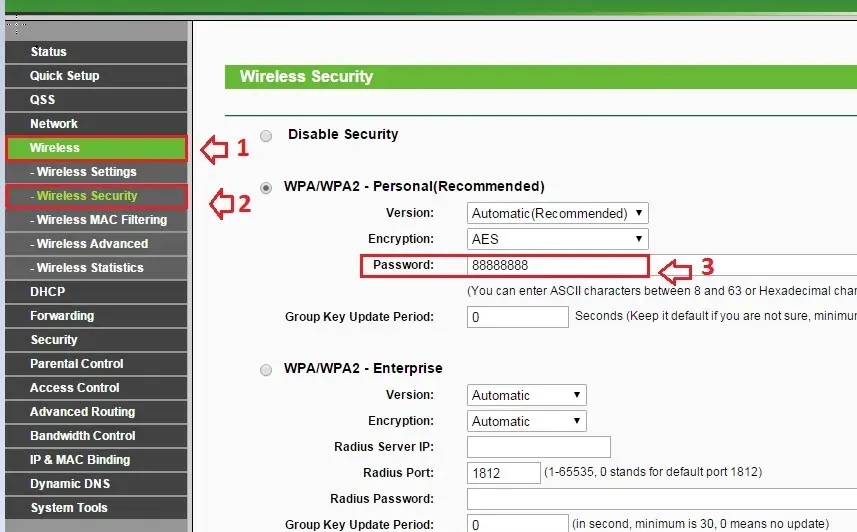Click the Disable Security label
This screenshot has height=532, width=857.
(343, 135)
